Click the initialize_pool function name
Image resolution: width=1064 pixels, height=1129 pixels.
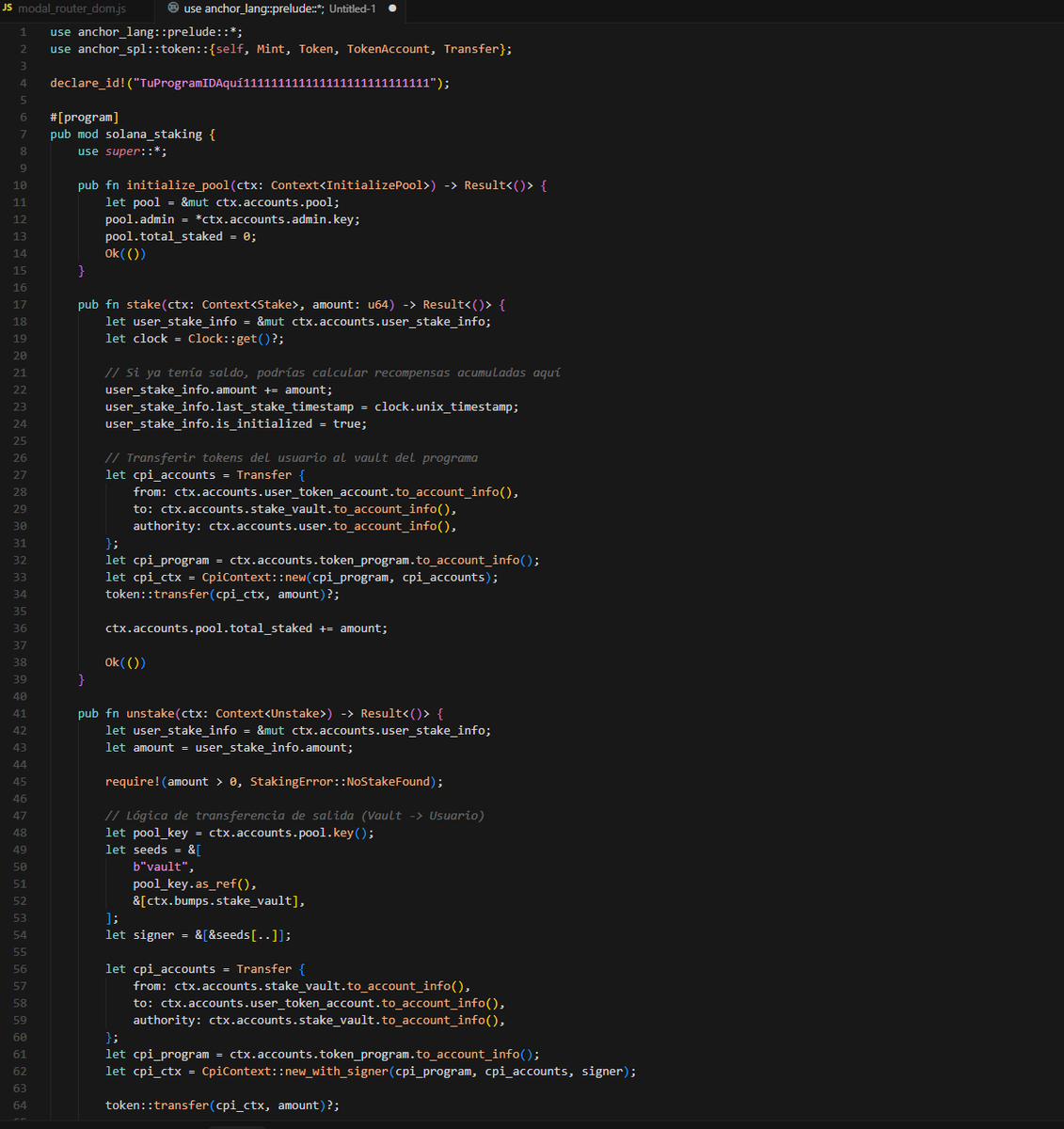click(x=178, y=185)
